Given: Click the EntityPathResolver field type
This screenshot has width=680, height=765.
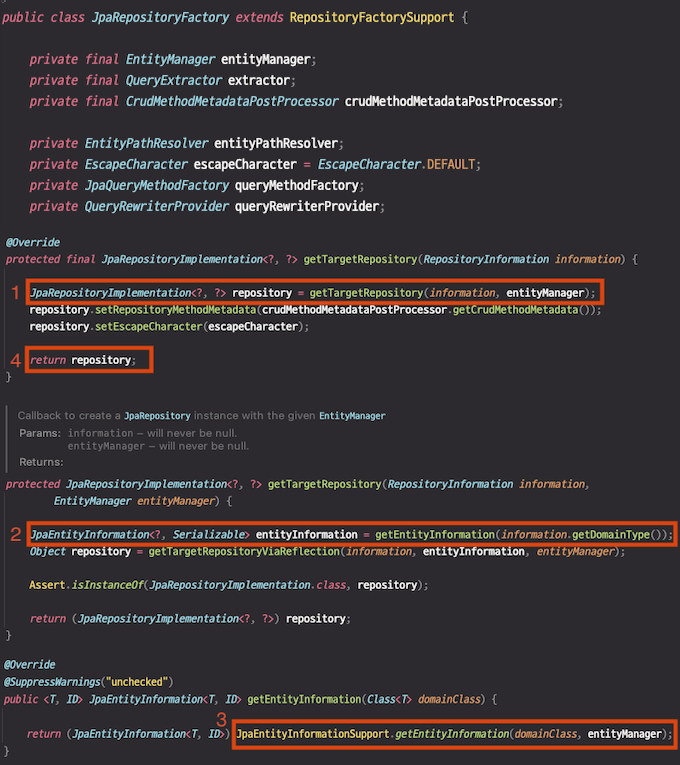Looking at the screenshot, I should coord(146,143).
